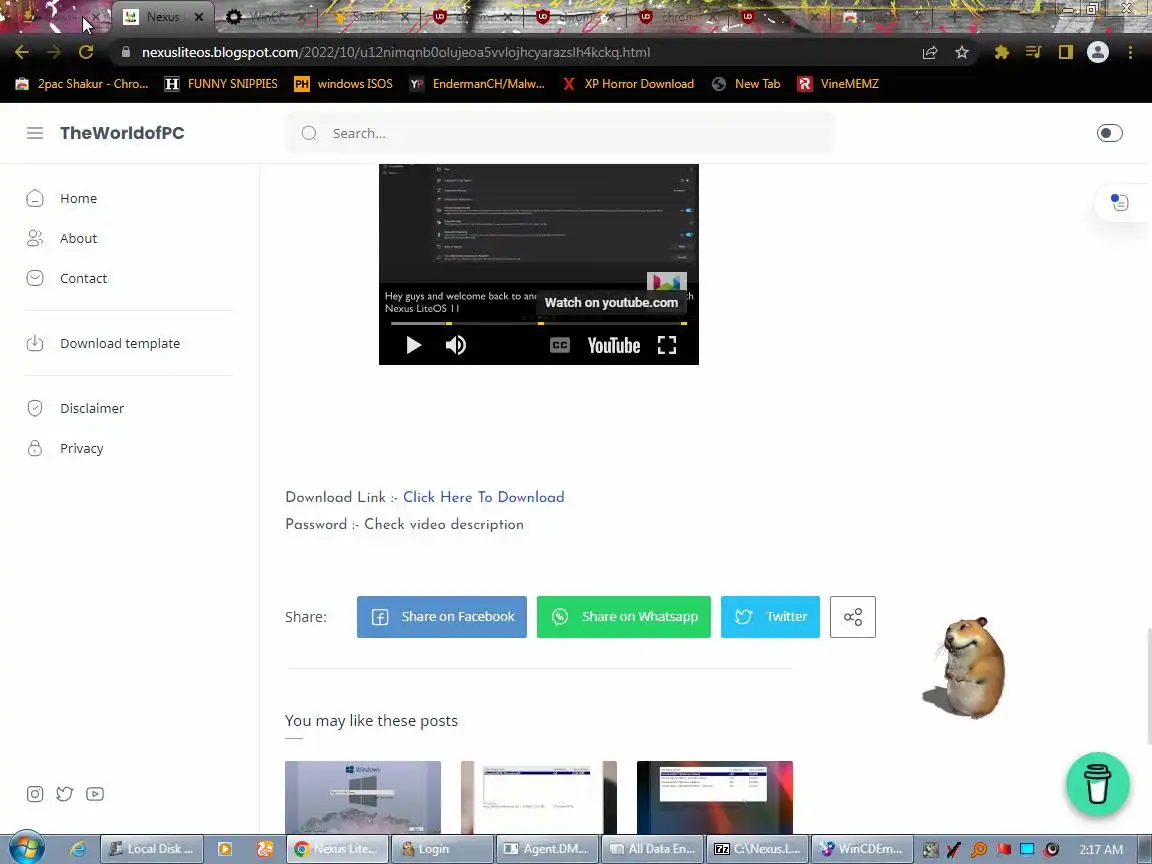Bookmark this page with the star icon
This screenshot has width=1152, height=864.
(x=962, y=52)
